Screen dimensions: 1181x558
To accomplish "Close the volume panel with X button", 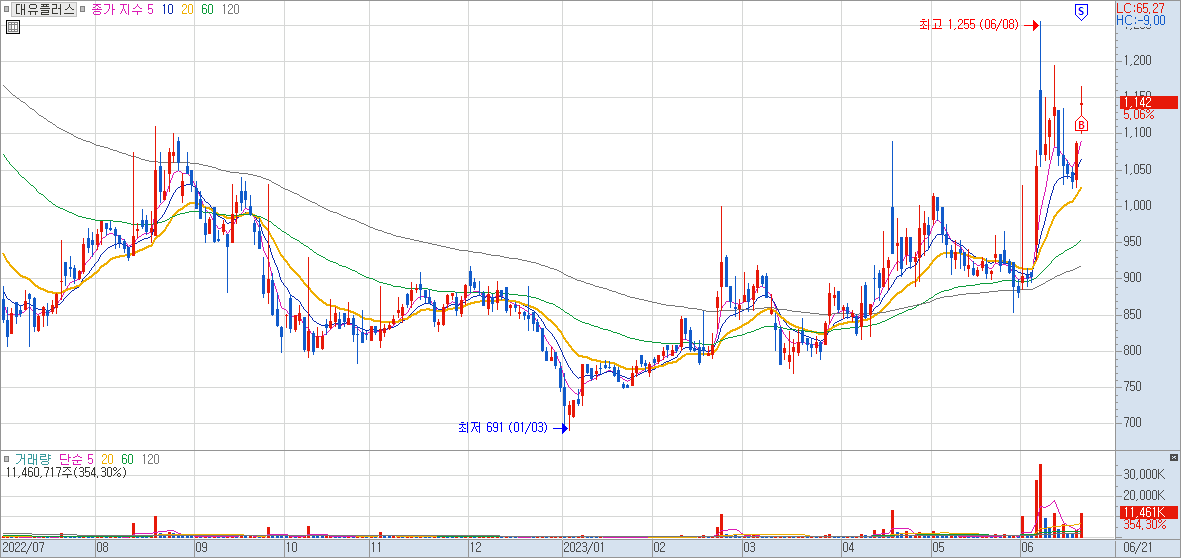I will point(1173,457).
